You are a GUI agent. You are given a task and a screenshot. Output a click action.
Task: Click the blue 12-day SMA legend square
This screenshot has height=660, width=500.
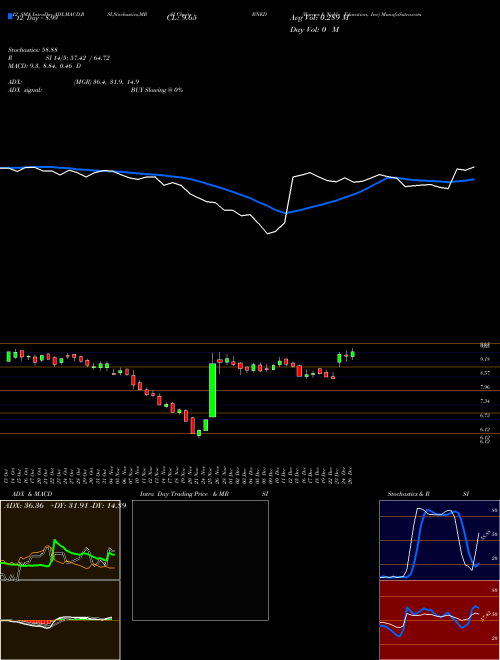pyautogui.click(x=11, y=16)
